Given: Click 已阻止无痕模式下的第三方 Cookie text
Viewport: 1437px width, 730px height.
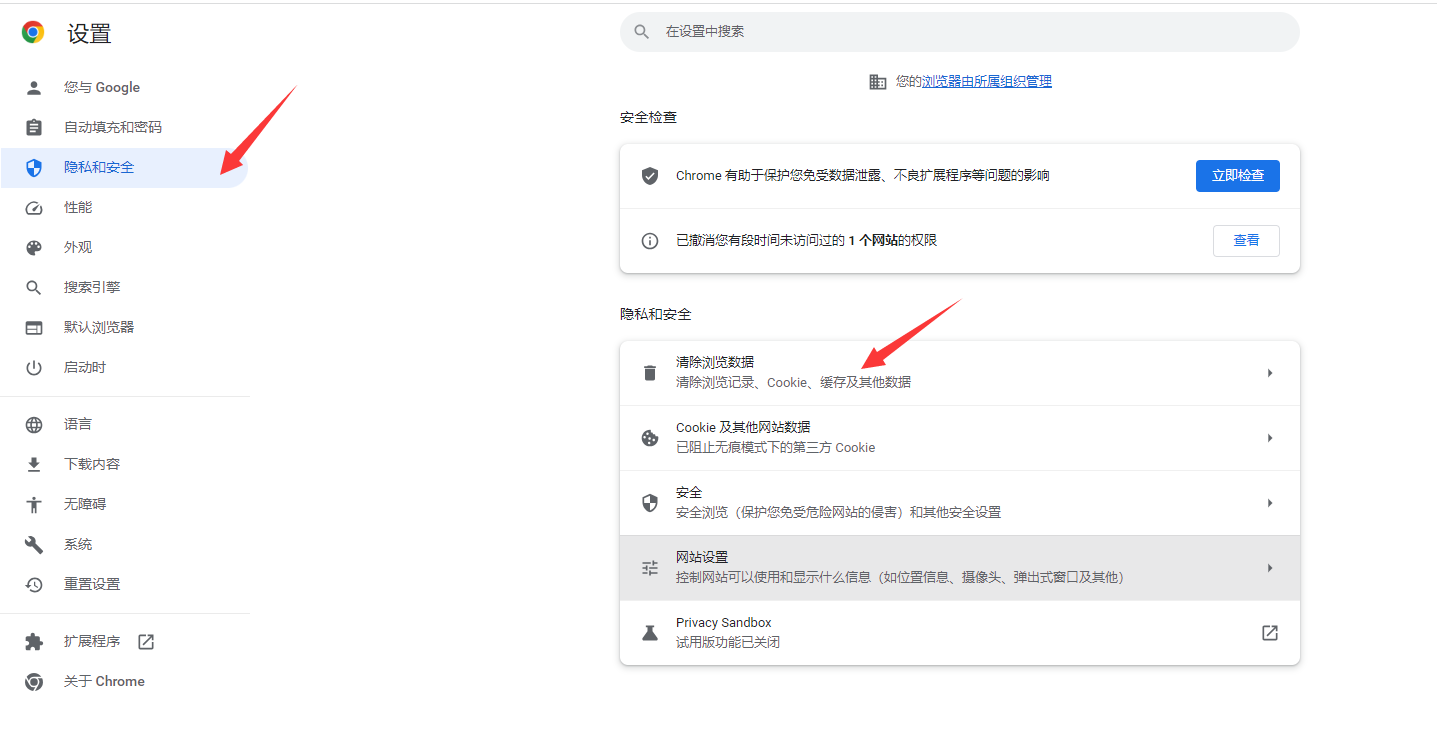Looking at the screenshot, I should pyautogui.click(x=775, y=447).
